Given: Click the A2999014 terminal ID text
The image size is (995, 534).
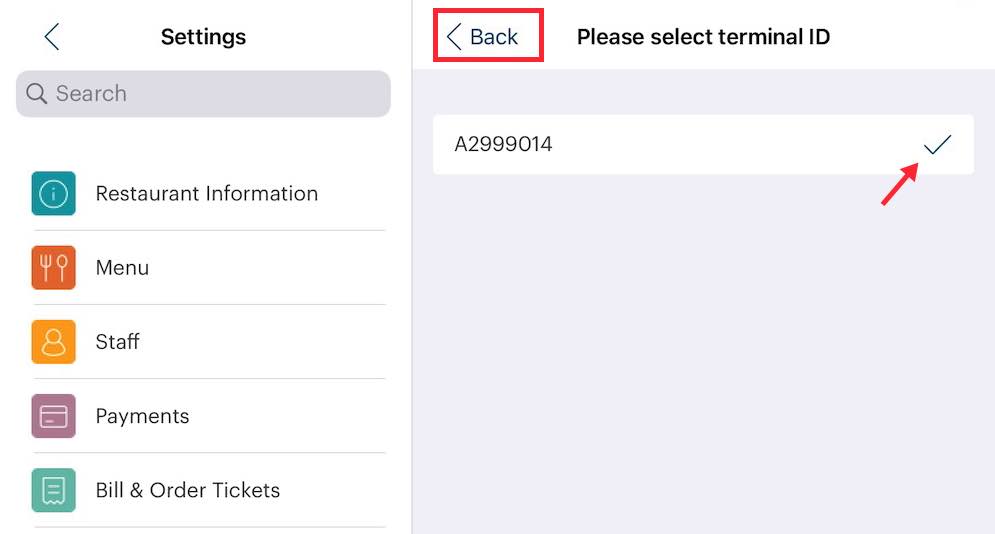Looking at the screenshot, I should coord(503,145).
